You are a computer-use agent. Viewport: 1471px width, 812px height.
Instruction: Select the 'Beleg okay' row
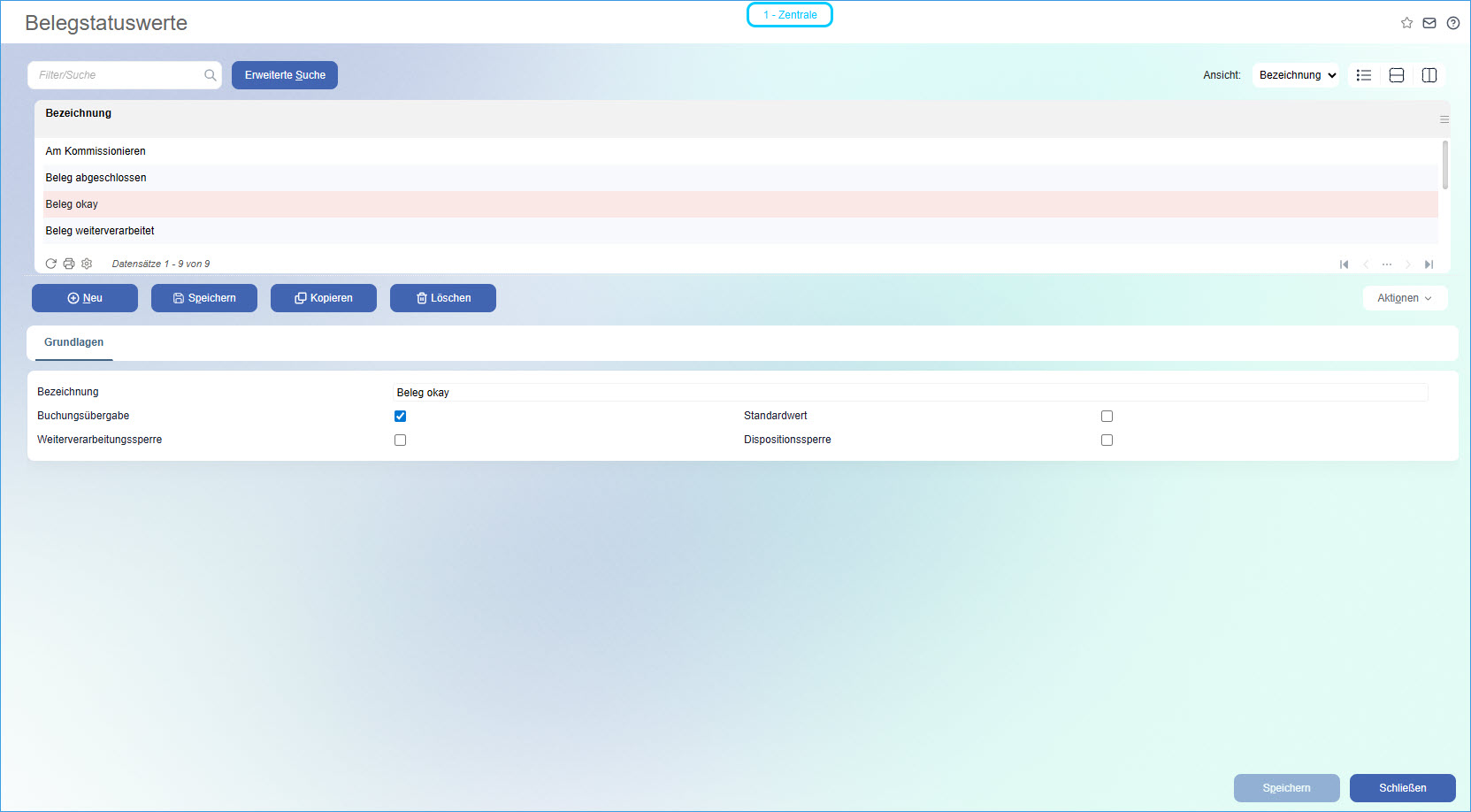[740, 204]
